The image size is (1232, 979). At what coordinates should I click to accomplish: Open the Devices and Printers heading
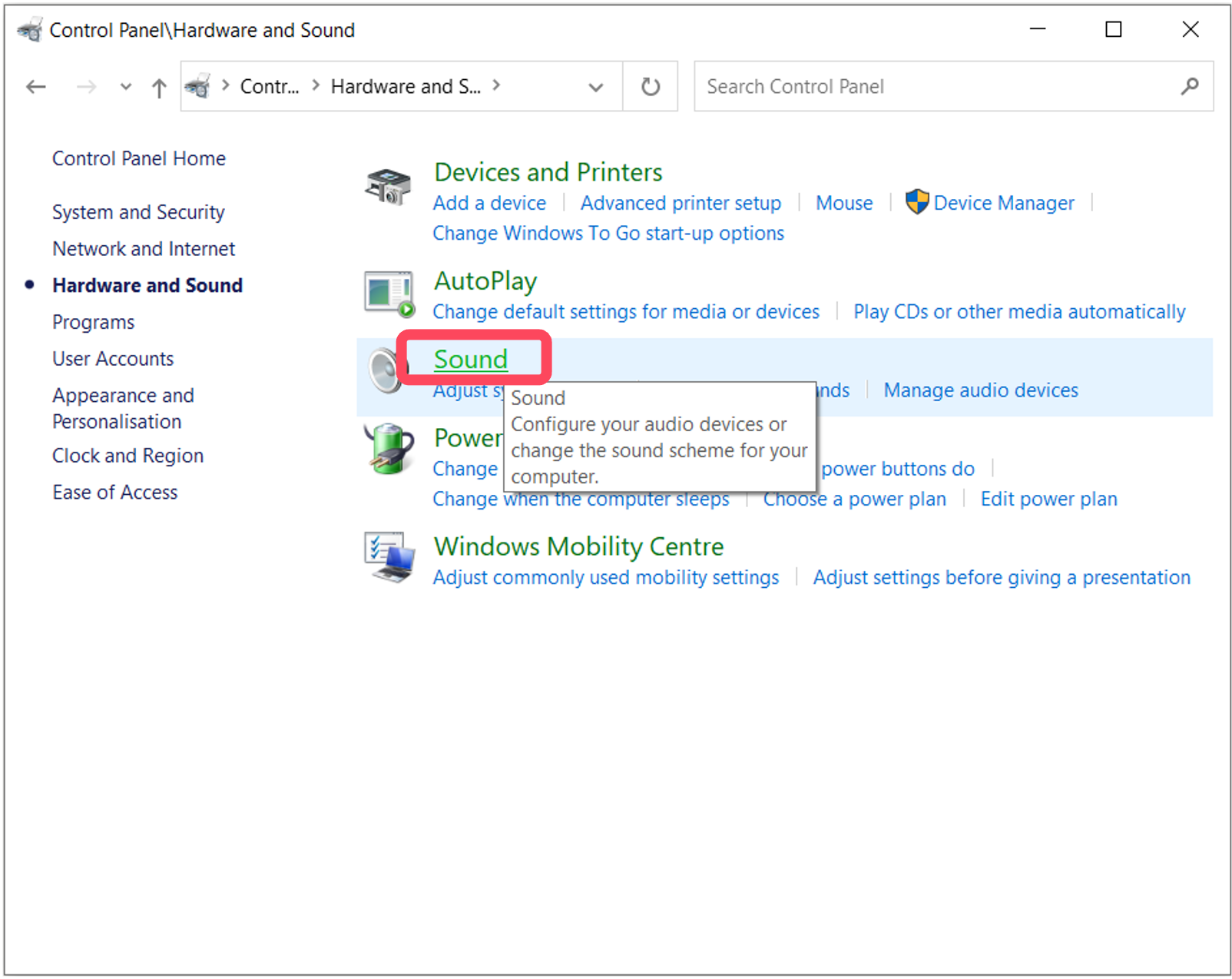coord(548,172)
